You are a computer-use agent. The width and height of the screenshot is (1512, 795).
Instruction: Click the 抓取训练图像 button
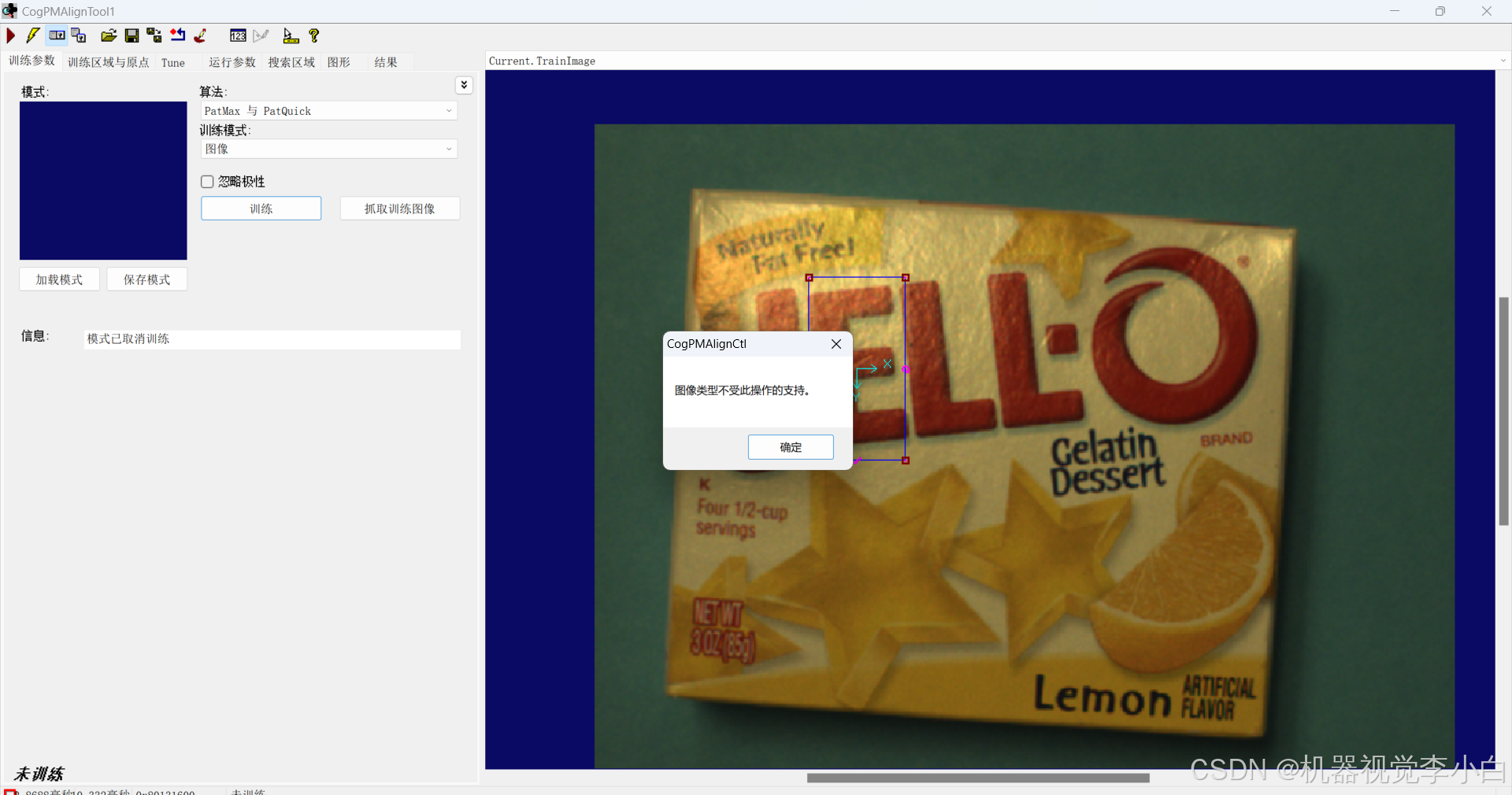click(399, 209)
